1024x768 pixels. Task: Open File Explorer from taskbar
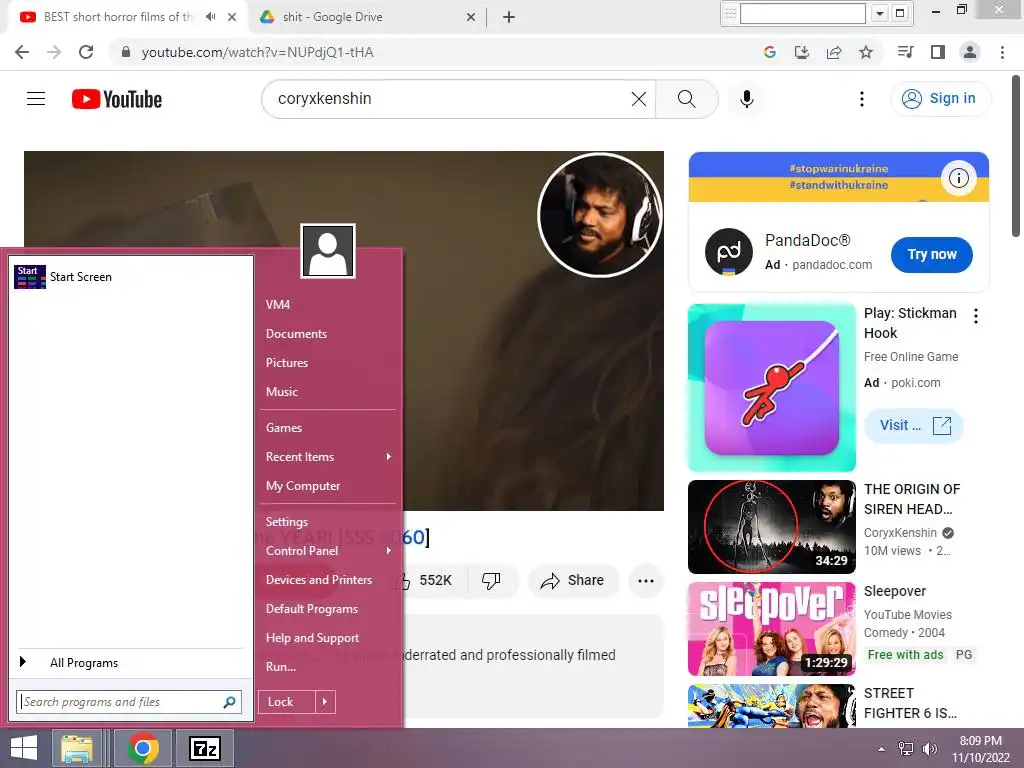[x=76, y=748]
